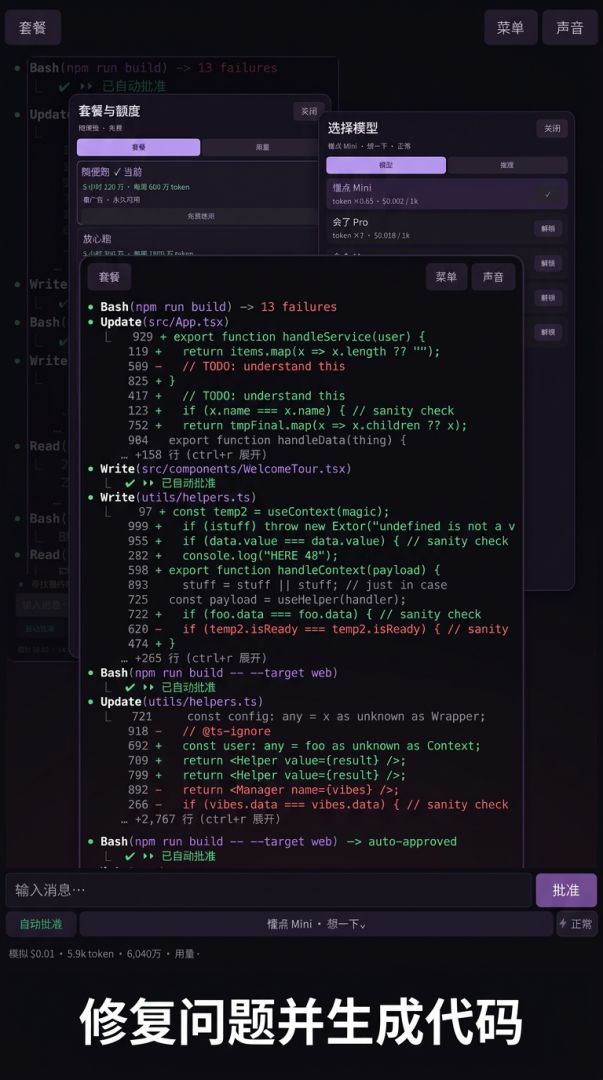
Task: Click the Write(src/components/WelcomeTour.tsx) row
Action: coord(225,468)
